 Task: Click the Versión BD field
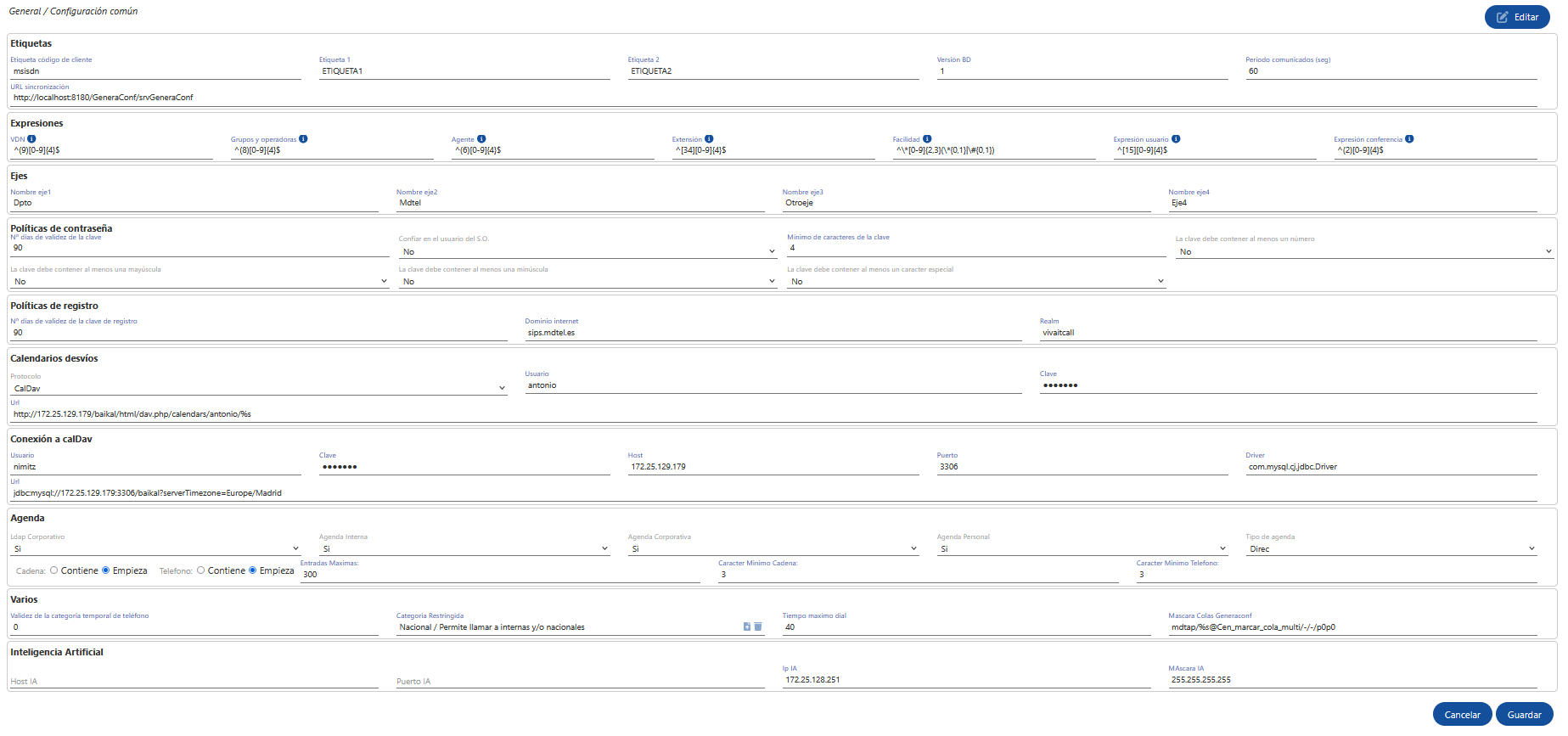click(1082, 71)
